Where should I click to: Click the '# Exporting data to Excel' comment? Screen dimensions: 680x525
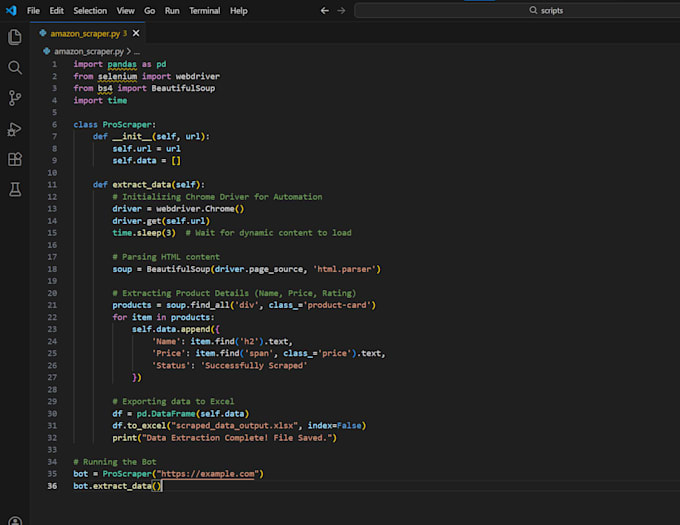point(173,401)
